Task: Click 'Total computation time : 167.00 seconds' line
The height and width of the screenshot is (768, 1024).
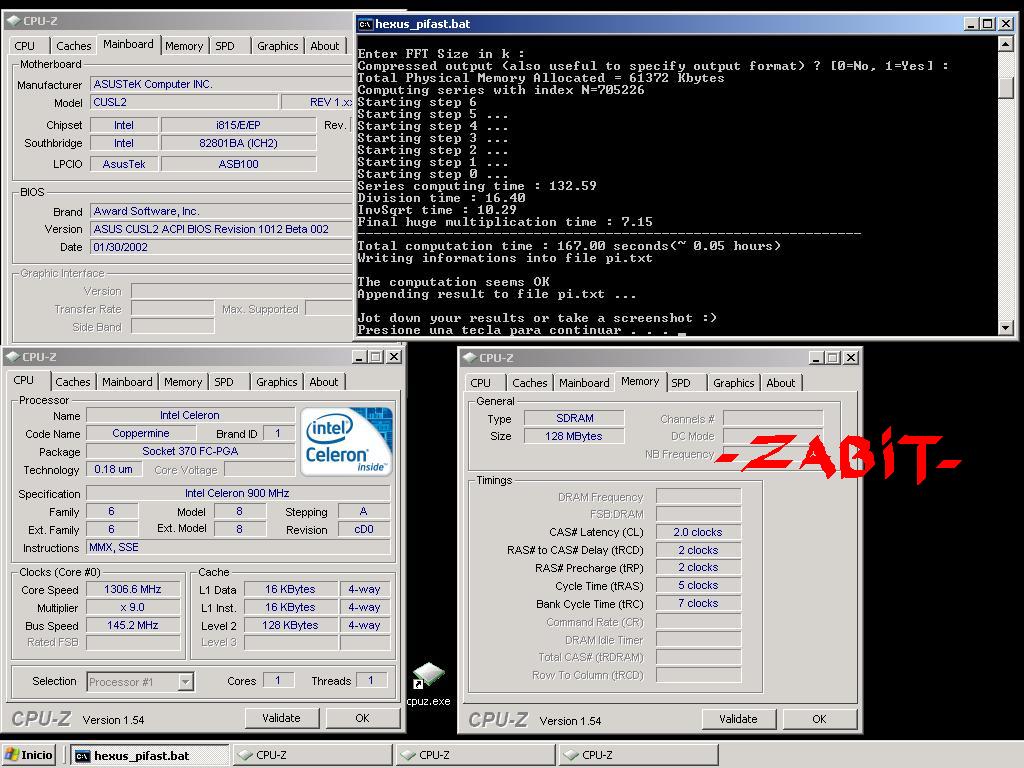Action: tap(569, 246)
